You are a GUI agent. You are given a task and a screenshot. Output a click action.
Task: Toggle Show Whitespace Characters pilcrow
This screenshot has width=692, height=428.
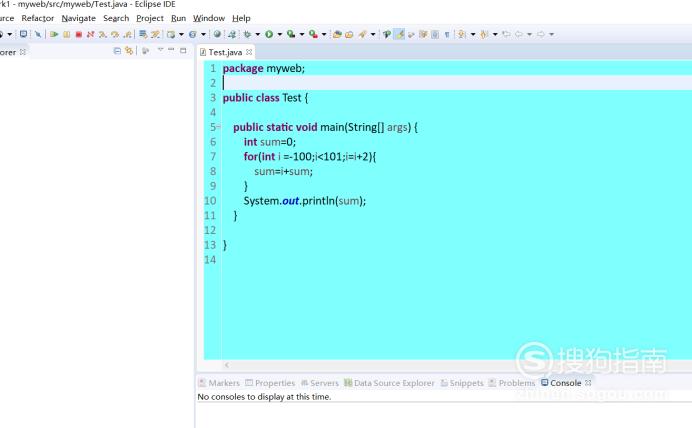[447, 34]
